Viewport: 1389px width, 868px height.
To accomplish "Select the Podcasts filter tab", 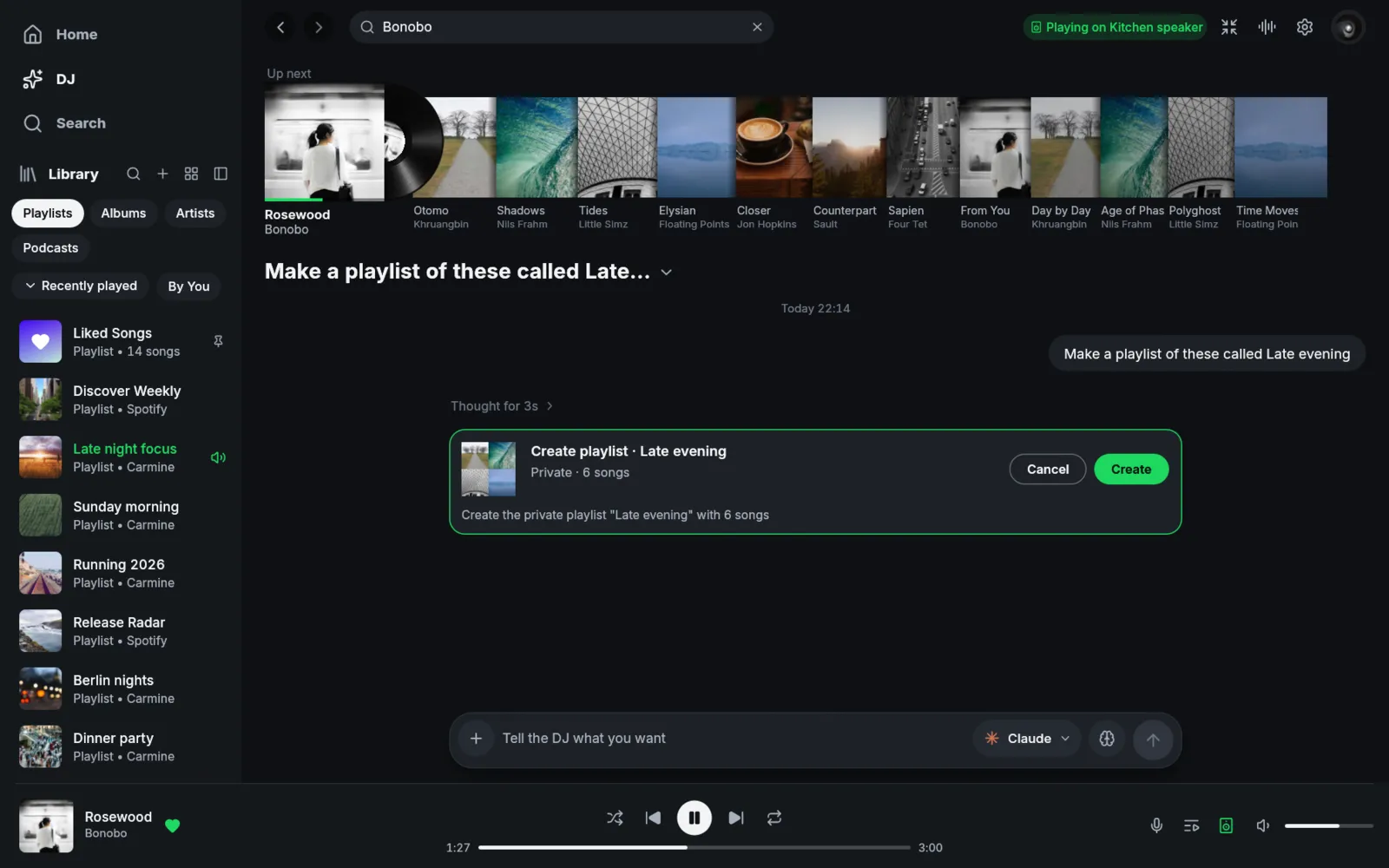I will tap(50, 248).
